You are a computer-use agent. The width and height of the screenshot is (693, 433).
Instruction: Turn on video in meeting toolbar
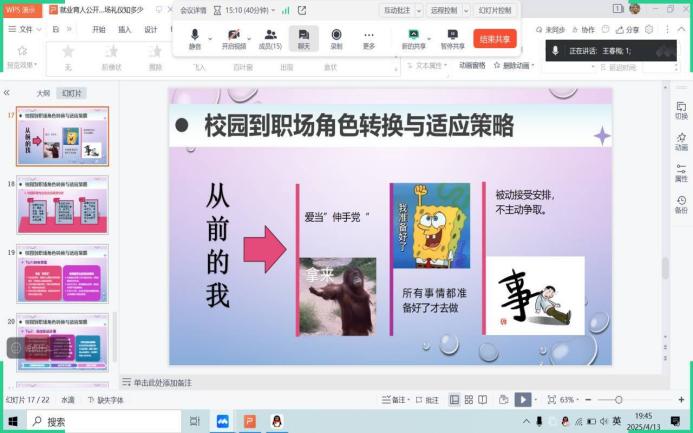(x=233, y=38)
